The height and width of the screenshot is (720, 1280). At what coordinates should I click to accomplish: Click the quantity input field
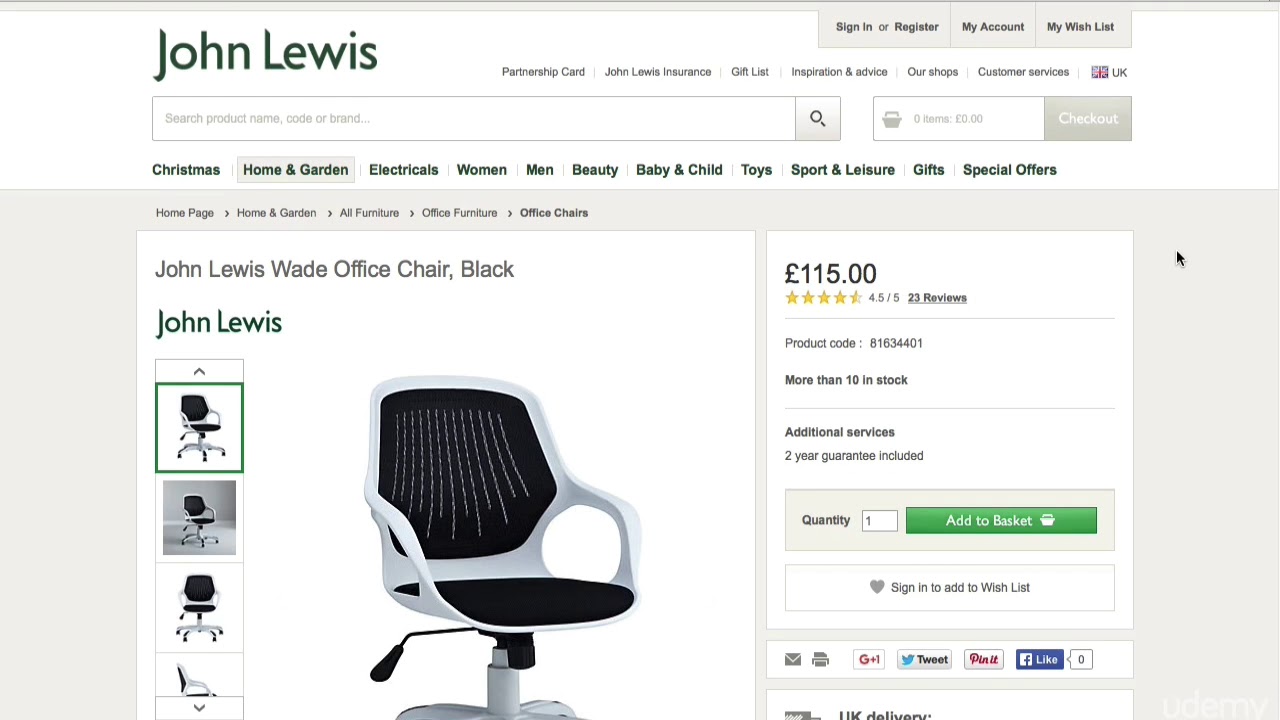click(x=880, y=520)
